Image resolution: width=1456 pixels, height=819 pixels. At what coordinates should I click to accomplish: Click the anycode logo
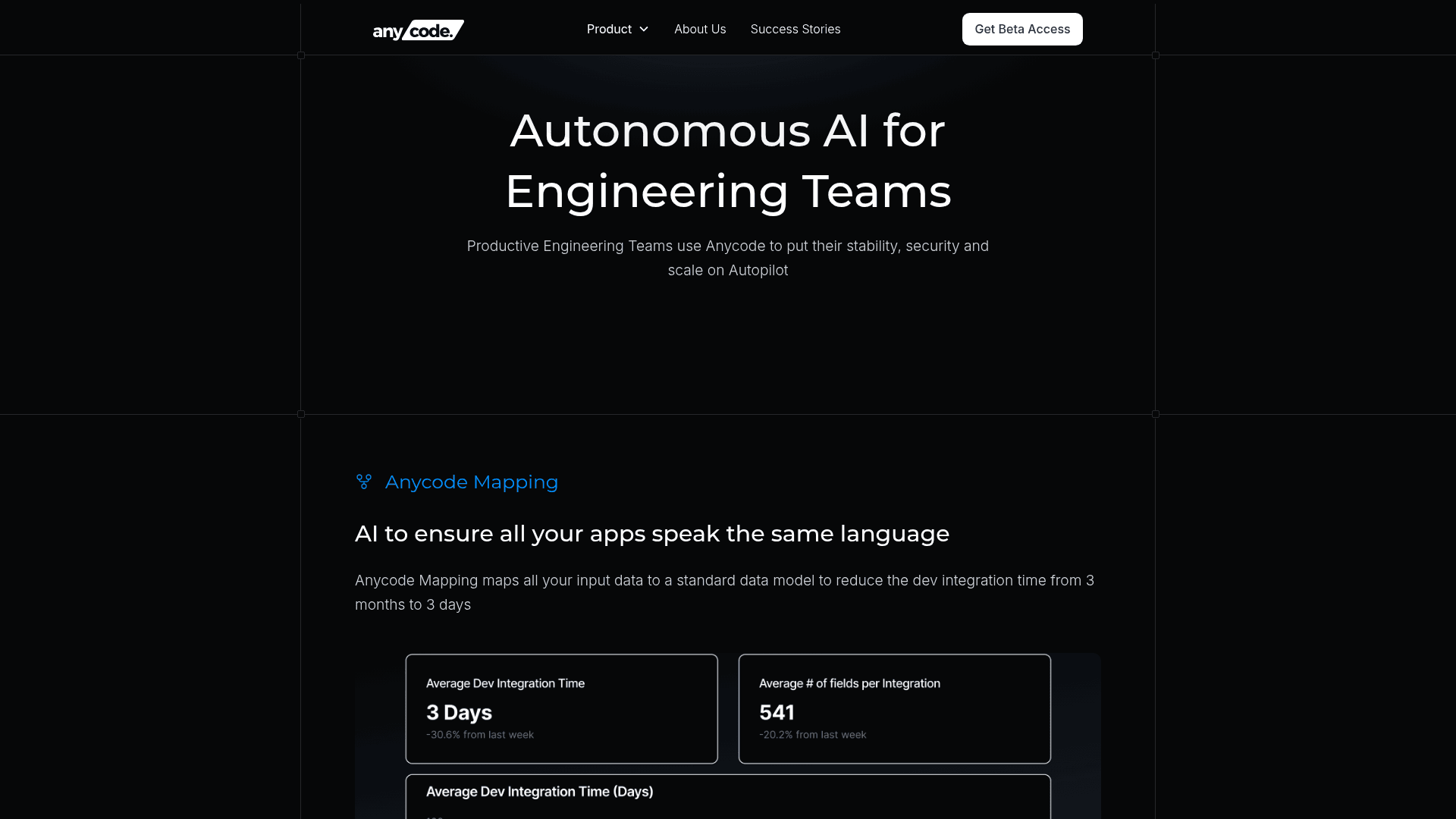pos(418,30)
